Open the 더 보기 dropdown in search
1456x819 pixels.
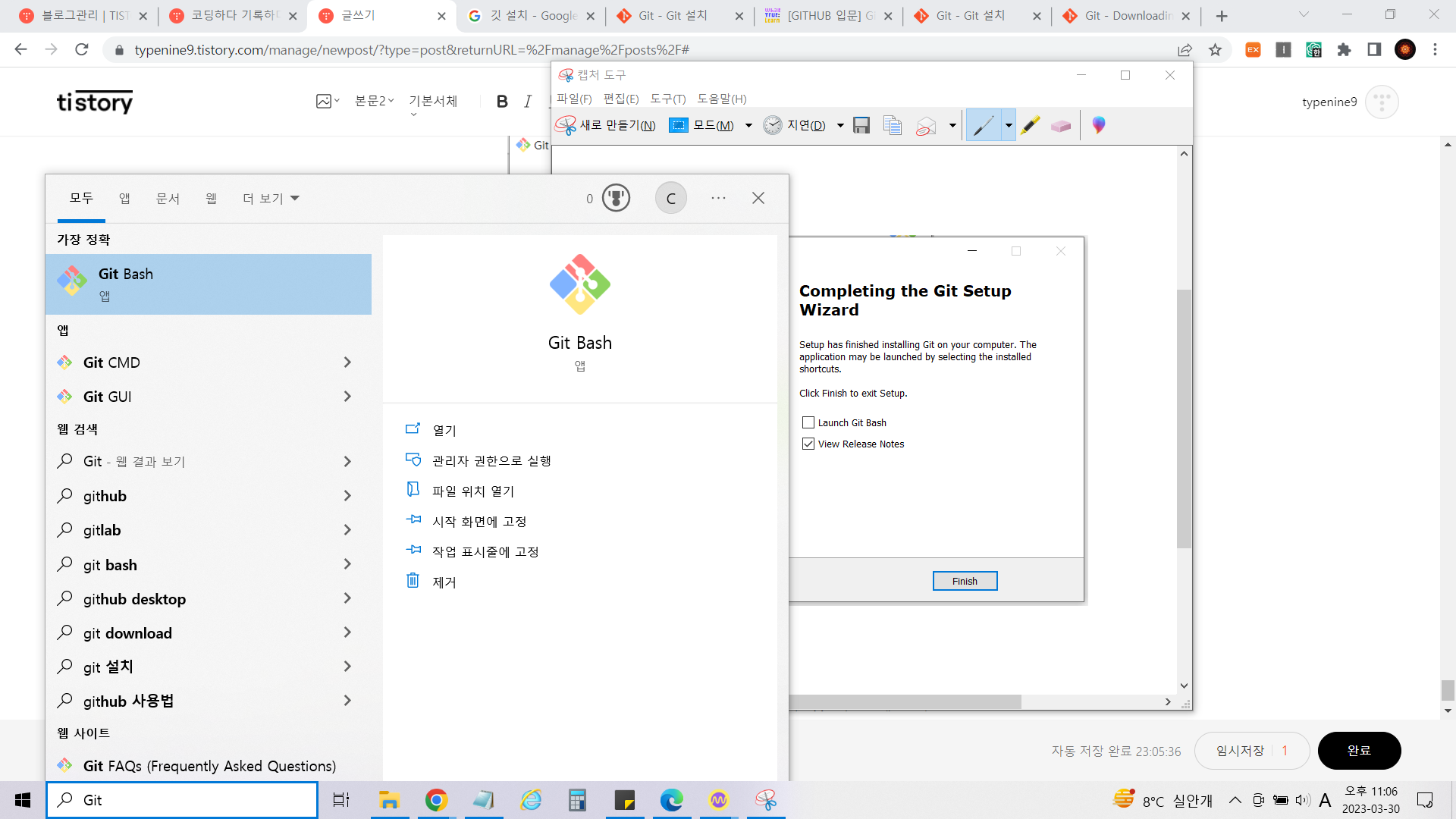click(271, 199)
